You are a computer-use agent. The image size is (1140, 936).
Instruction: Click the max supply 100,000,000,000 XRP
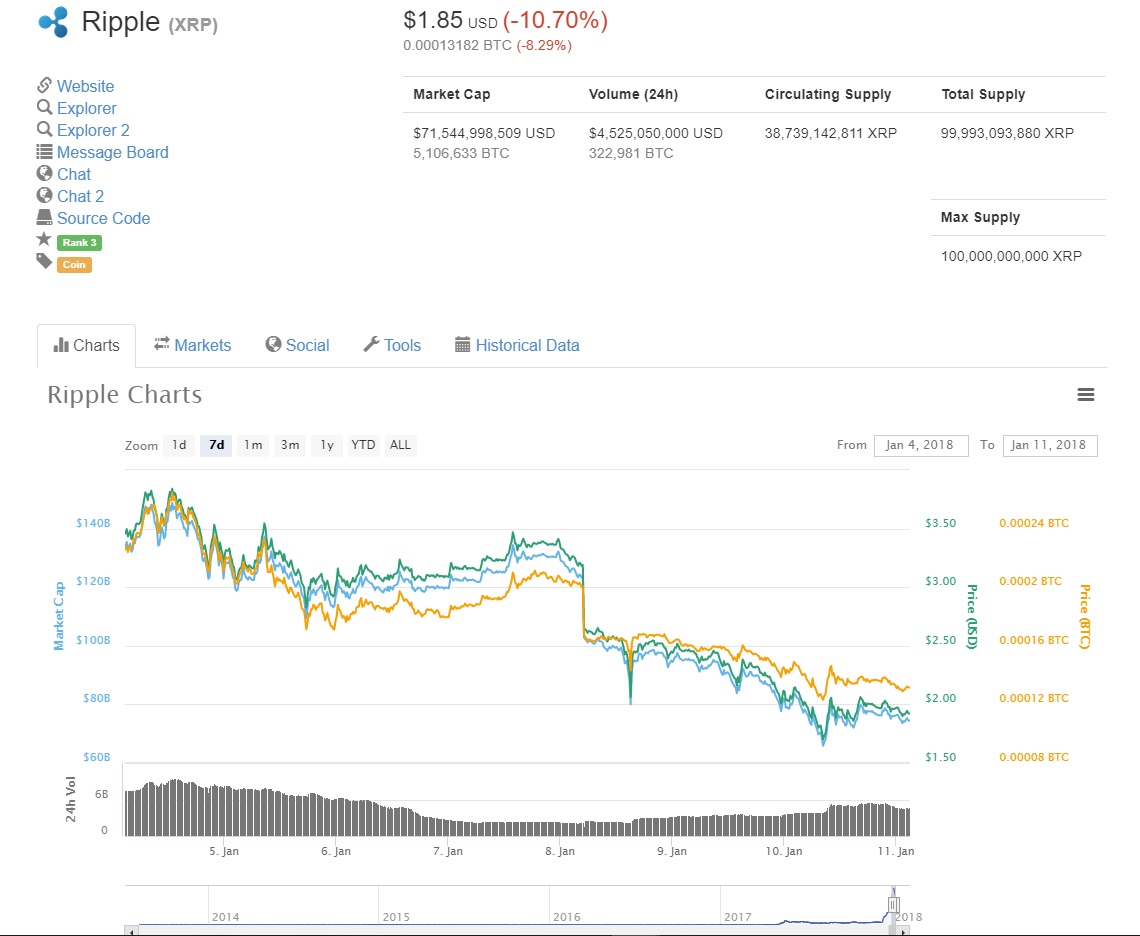[1011, 256]
